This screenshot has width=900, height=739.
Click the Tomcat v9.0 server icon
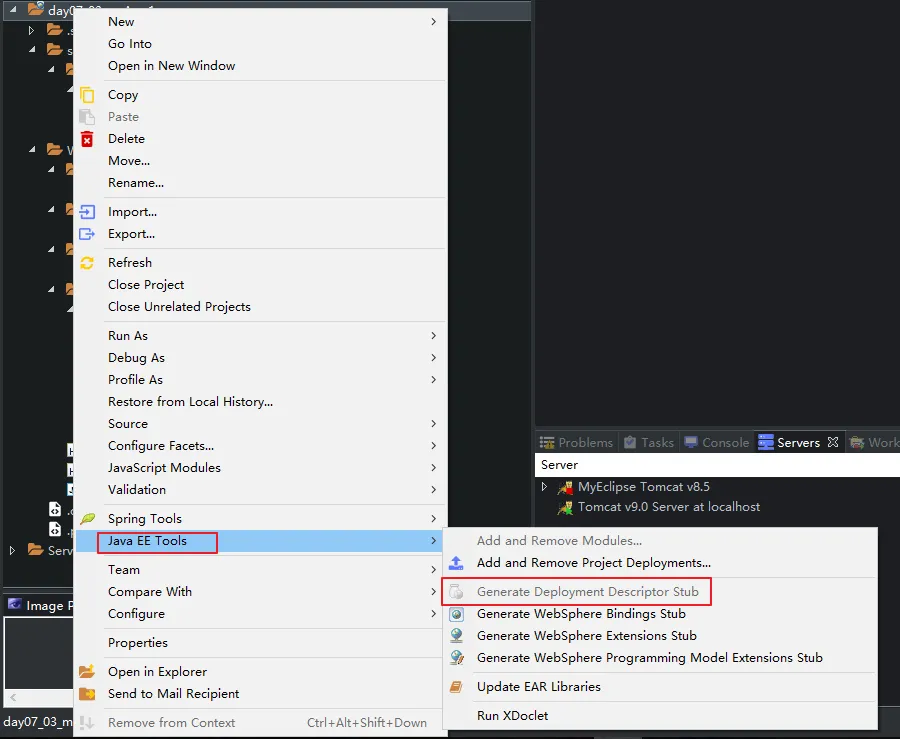coord(565,507)
